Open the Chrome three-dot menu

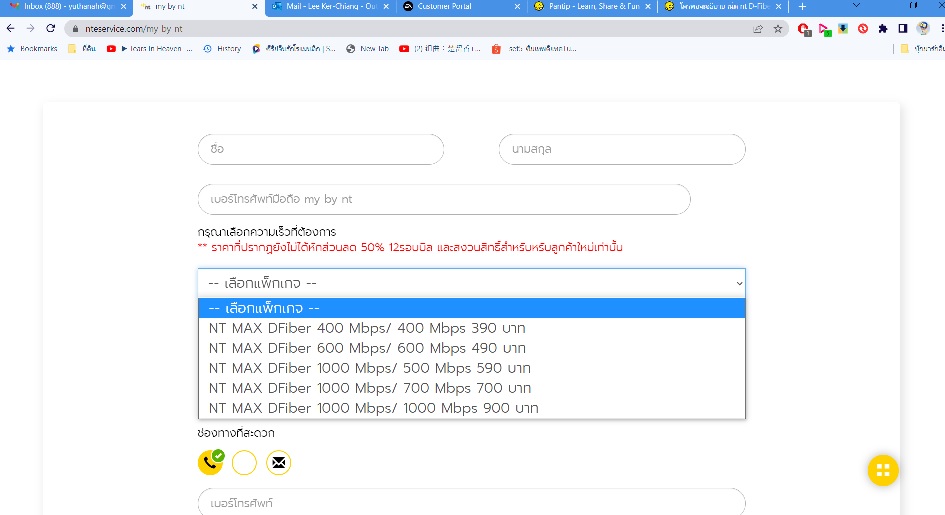click(941, 29)
